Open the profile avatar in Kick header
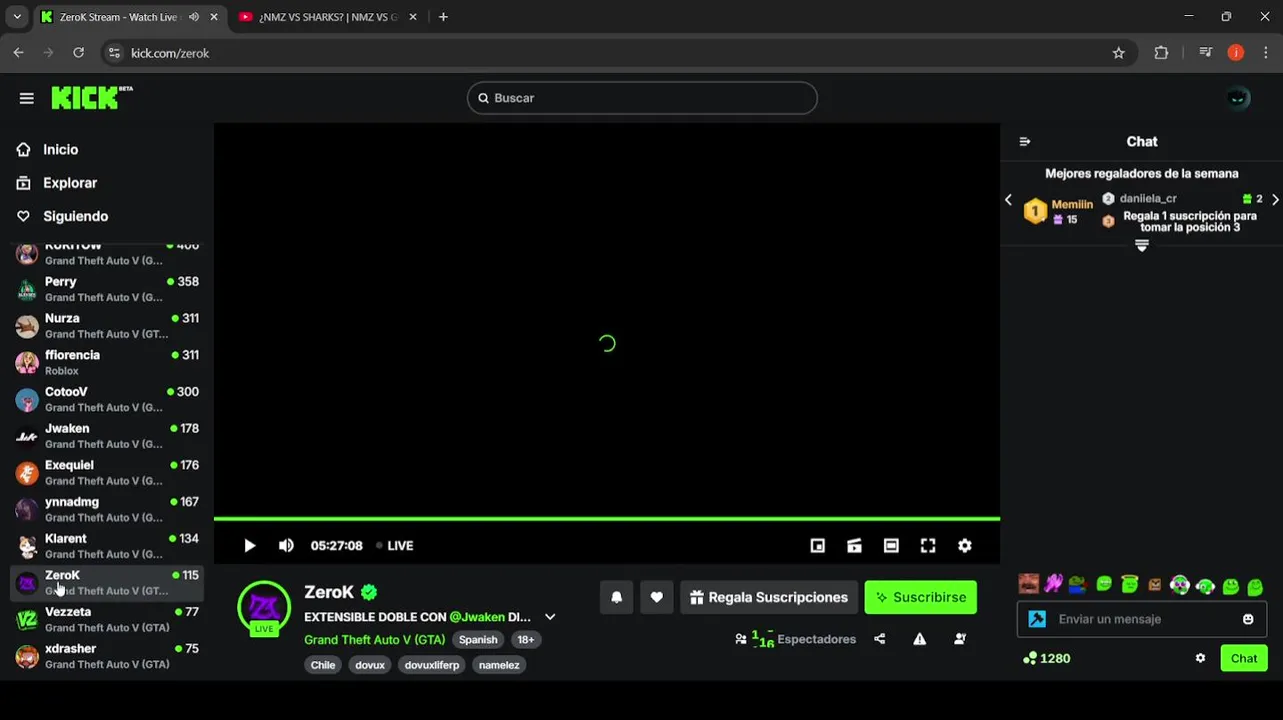This screenshot has width=1283, height=720. 1238,98
